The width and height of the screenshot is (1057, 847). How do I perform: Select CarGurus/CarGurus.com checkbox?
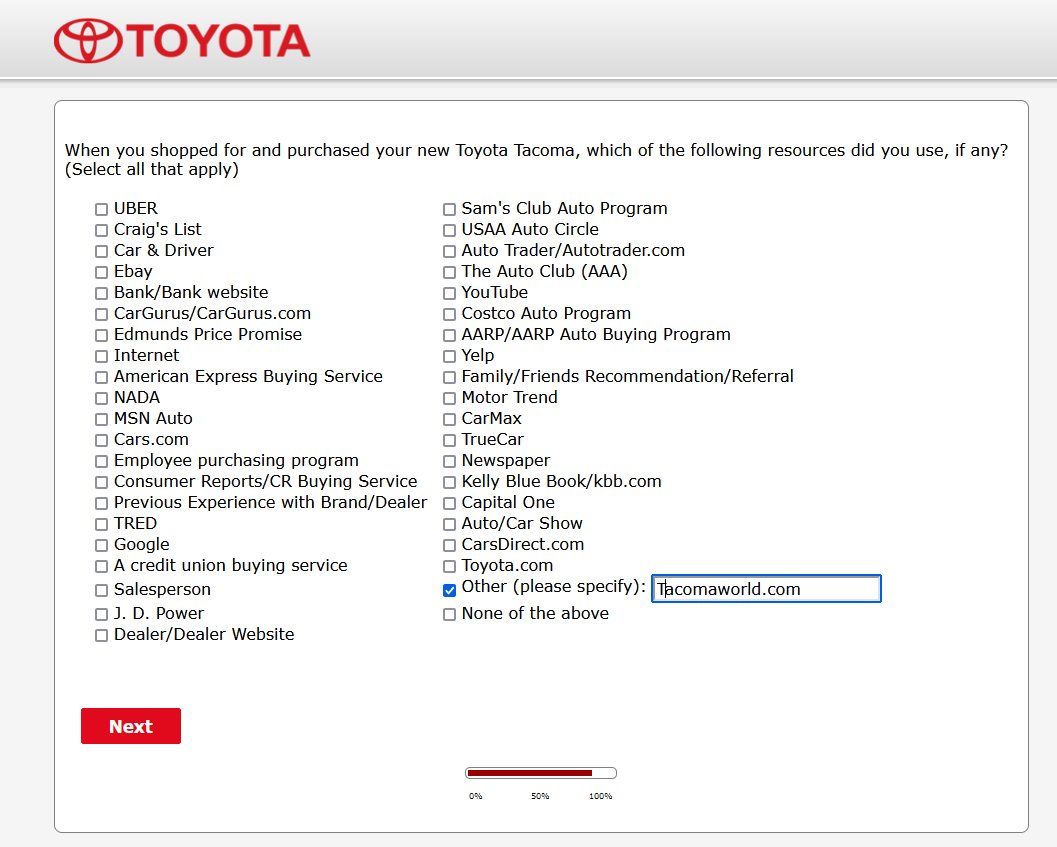pyautogui.click(x=101, y=314)
